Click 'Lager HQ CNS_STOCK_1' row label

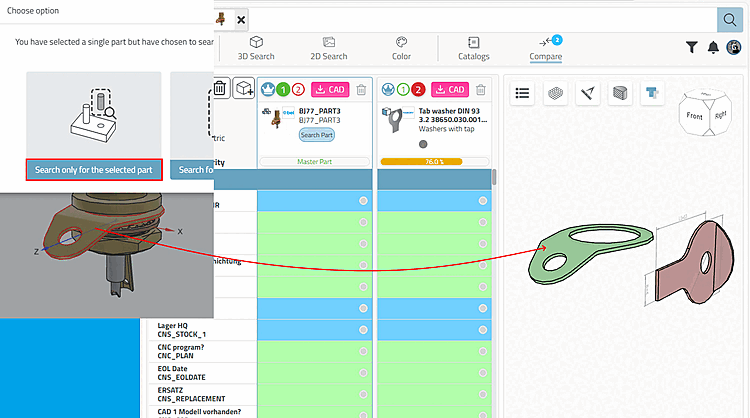click(x=182, y=330)
